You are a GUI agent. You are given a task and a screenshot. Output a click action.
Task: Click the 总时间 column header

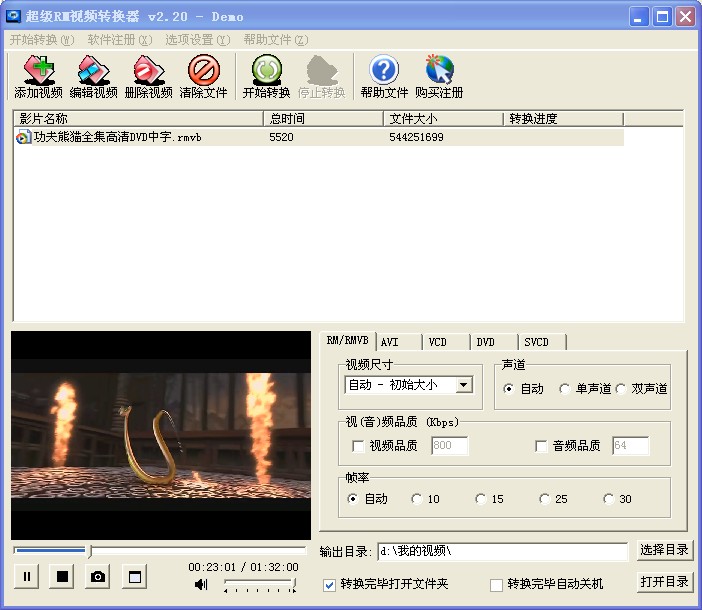(323, 119)
